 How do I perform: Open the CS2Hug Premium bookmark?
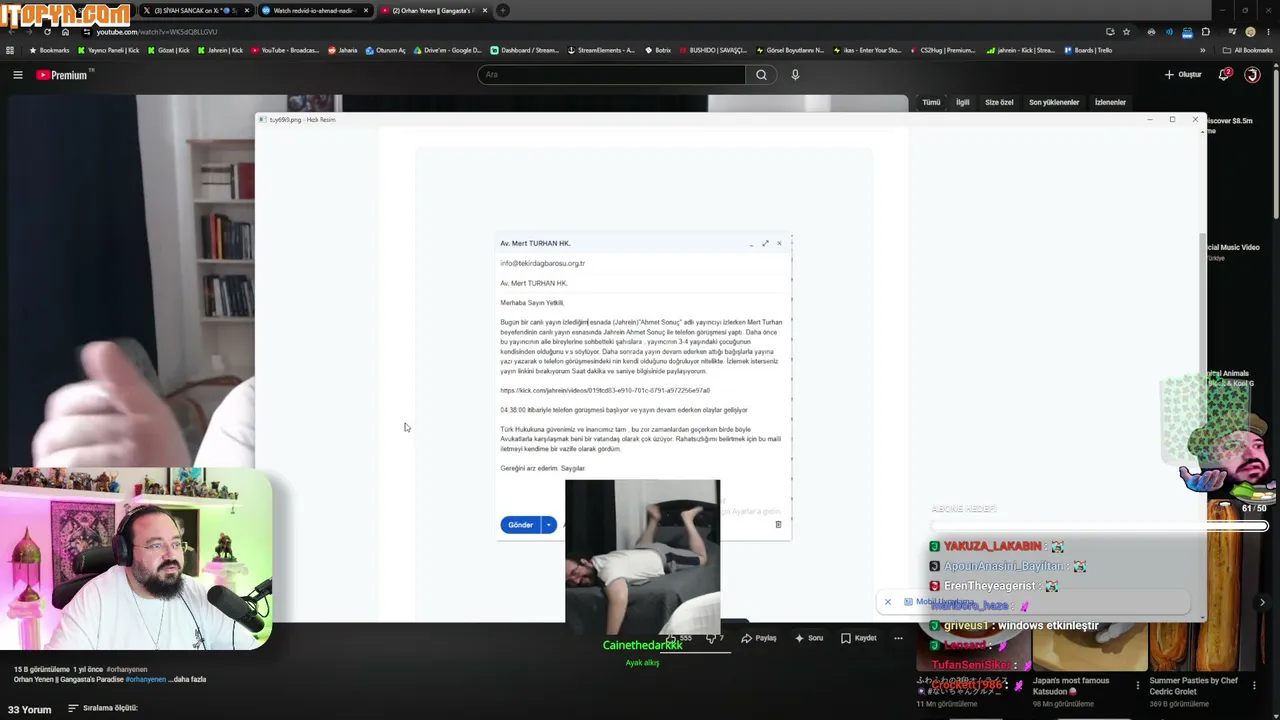[942, 50]
